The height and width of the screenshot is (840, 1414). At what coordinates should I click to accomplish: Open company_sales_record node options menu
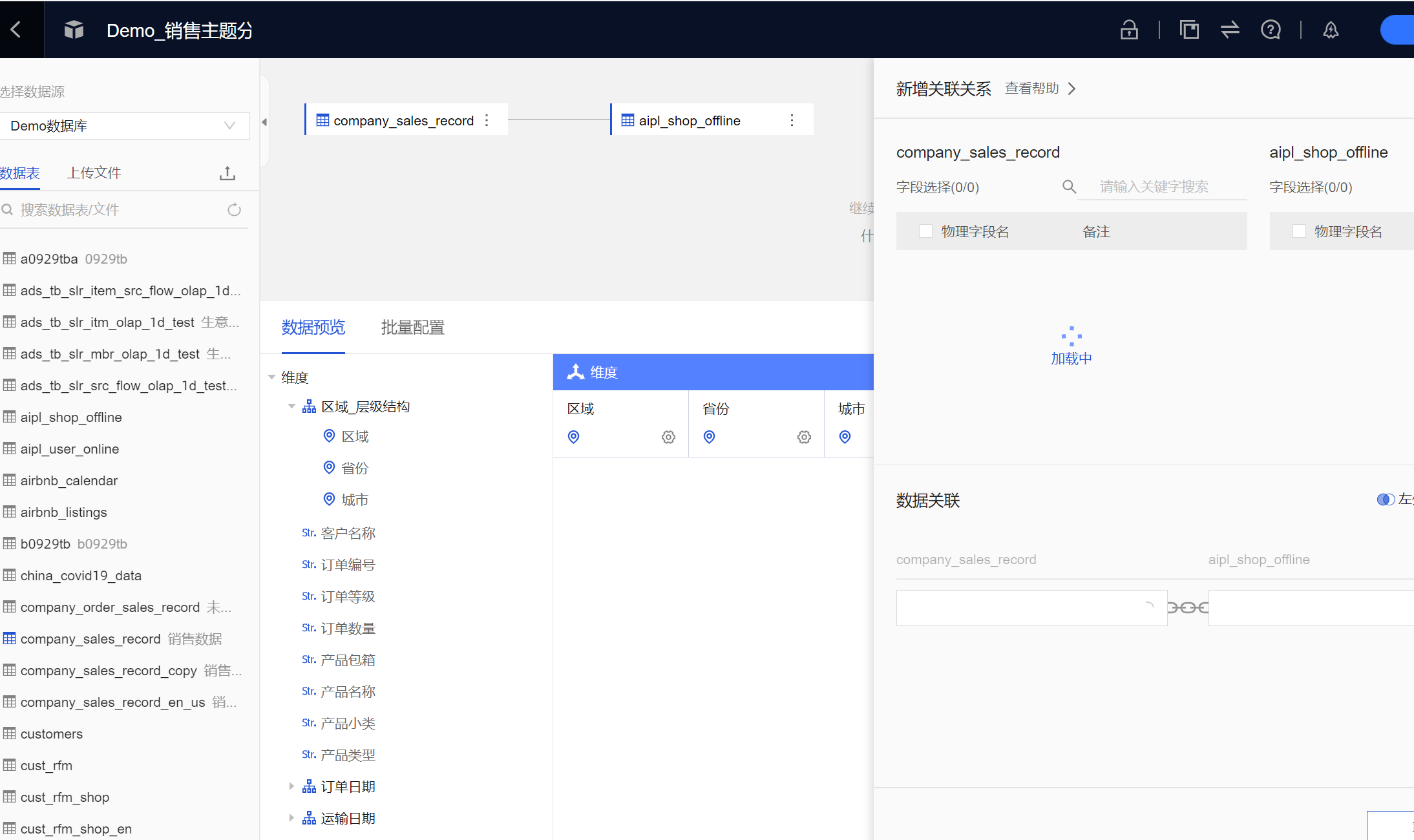[487, 120]
